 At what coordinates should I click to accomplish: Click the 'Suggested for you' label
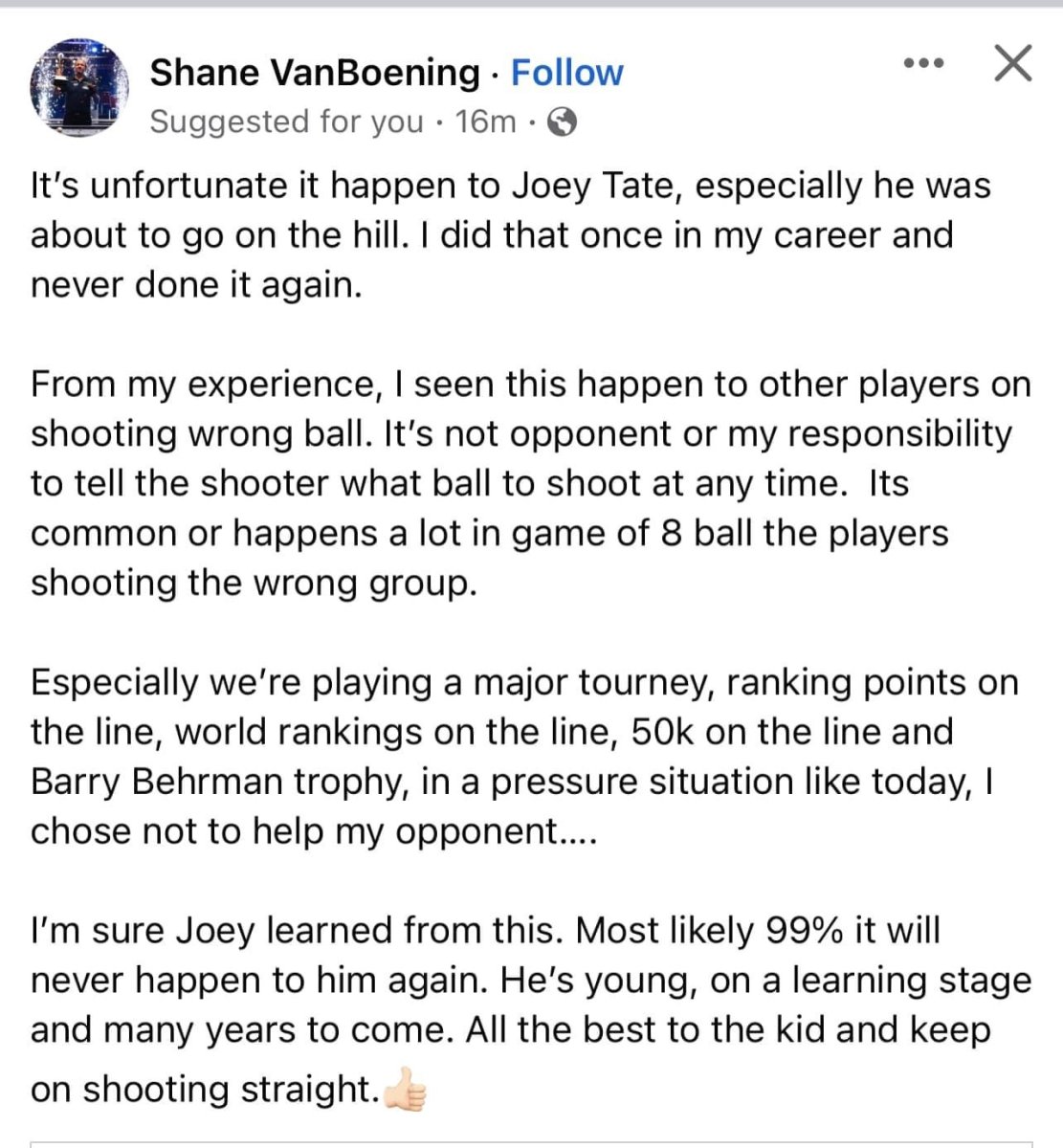[x=286, y=121]
